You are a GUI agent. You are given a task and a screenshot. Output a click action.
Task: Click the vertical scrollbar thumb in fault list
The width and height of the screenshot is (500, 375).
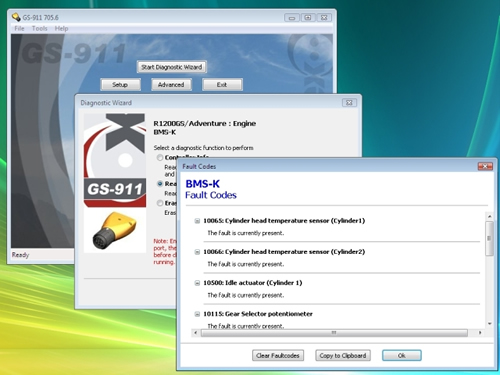tap(489, 238)
